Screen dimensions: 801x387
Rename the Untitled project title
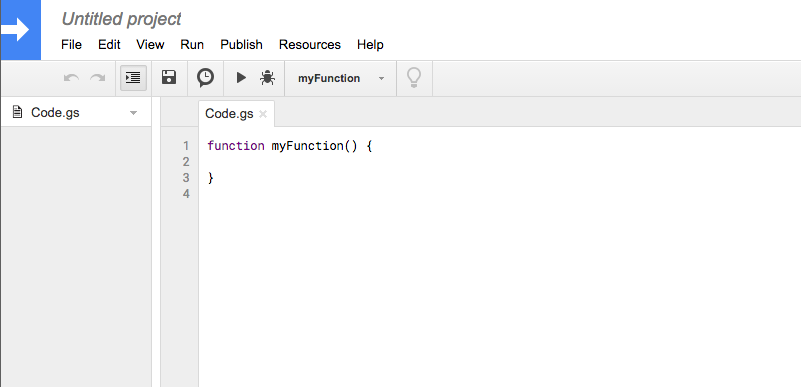coord(122,19)
